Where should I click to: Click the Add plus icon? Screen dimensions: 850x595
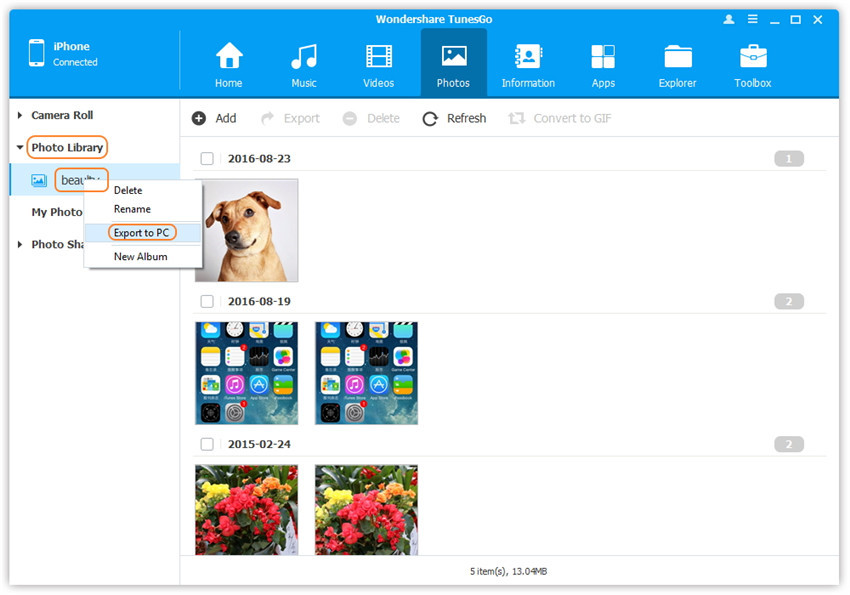pos(199,118)
